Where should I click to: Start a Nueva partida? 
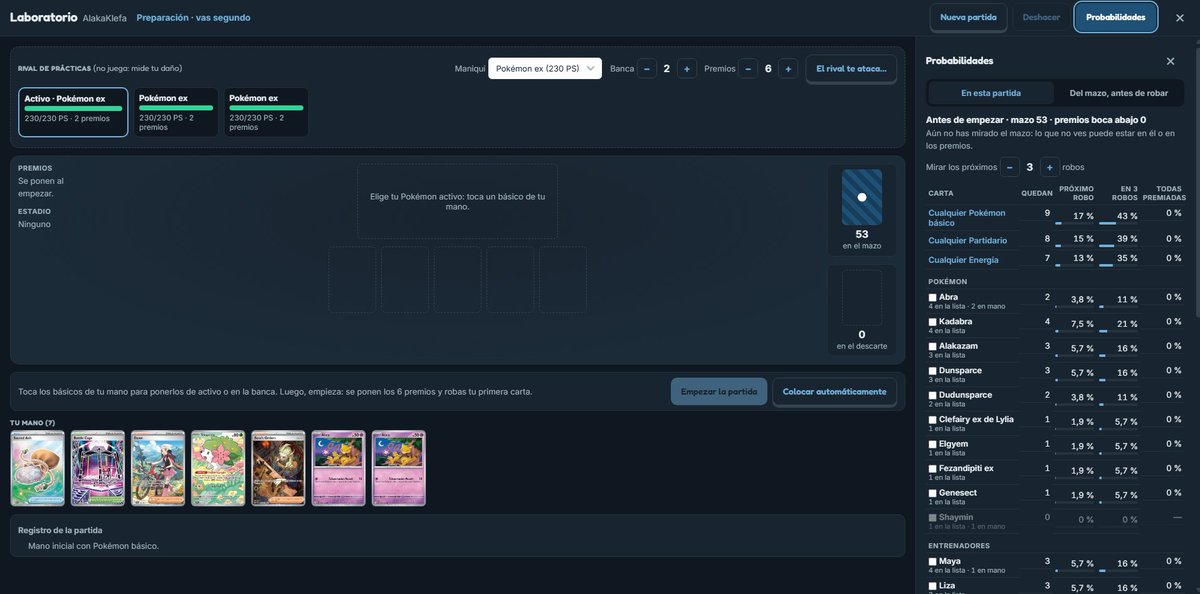(968, 17)
